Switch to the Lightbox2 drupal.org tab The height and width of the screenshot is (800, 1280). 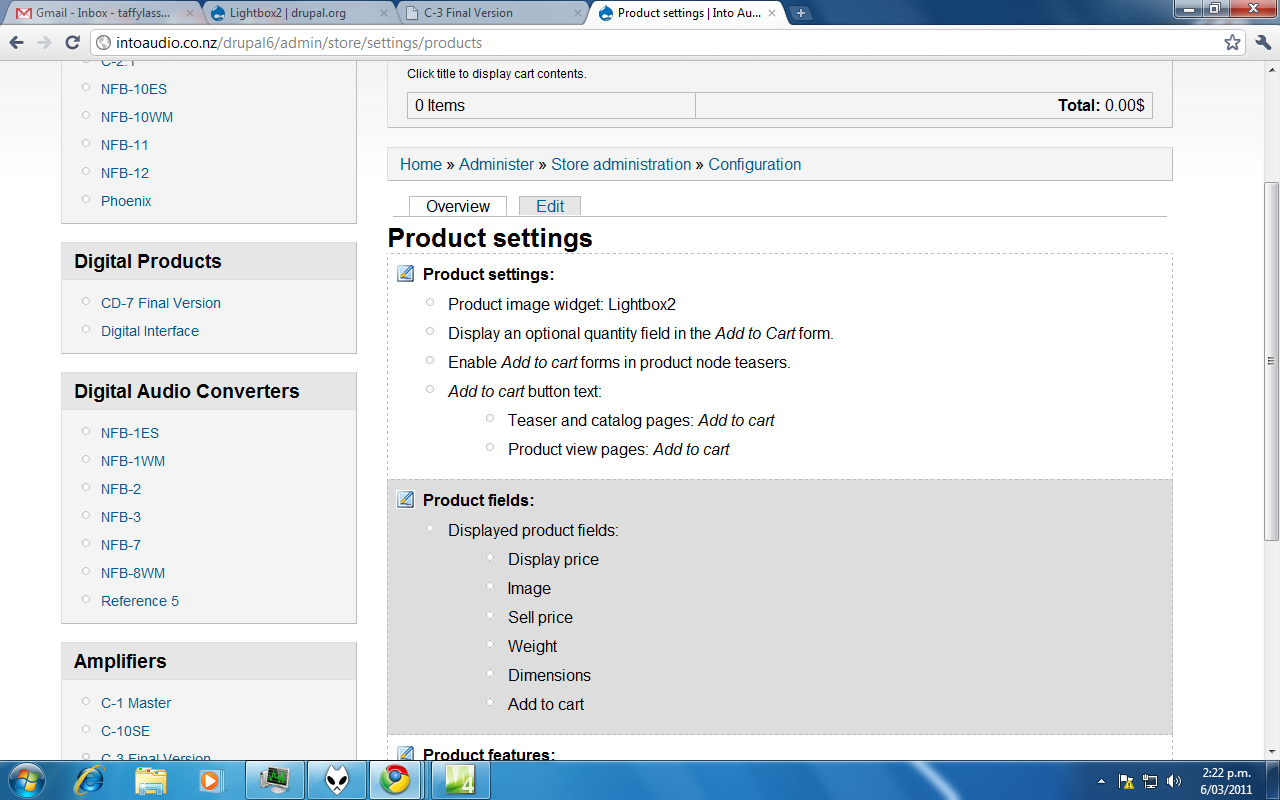pyautogui.click(x=297, y=13)
